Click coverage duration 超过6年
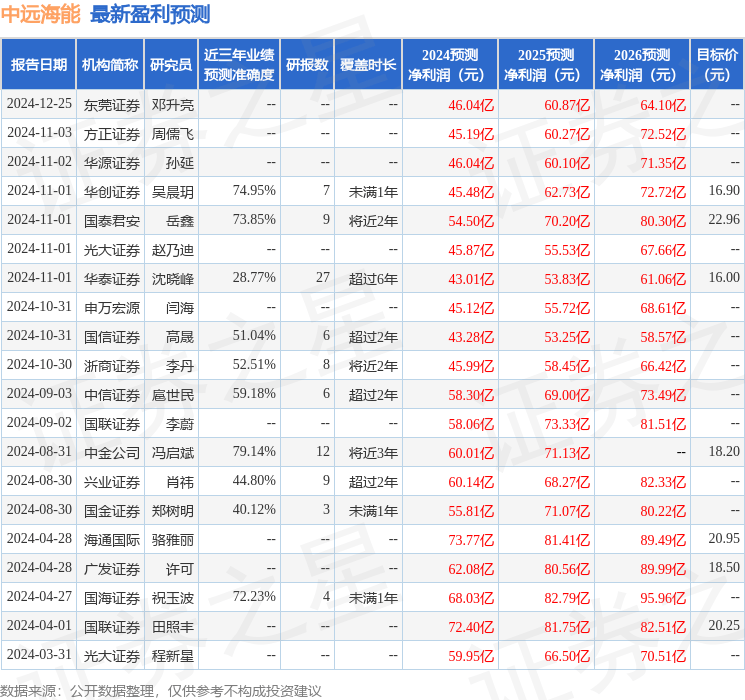The image size is (745, 700). click(373, 279)
